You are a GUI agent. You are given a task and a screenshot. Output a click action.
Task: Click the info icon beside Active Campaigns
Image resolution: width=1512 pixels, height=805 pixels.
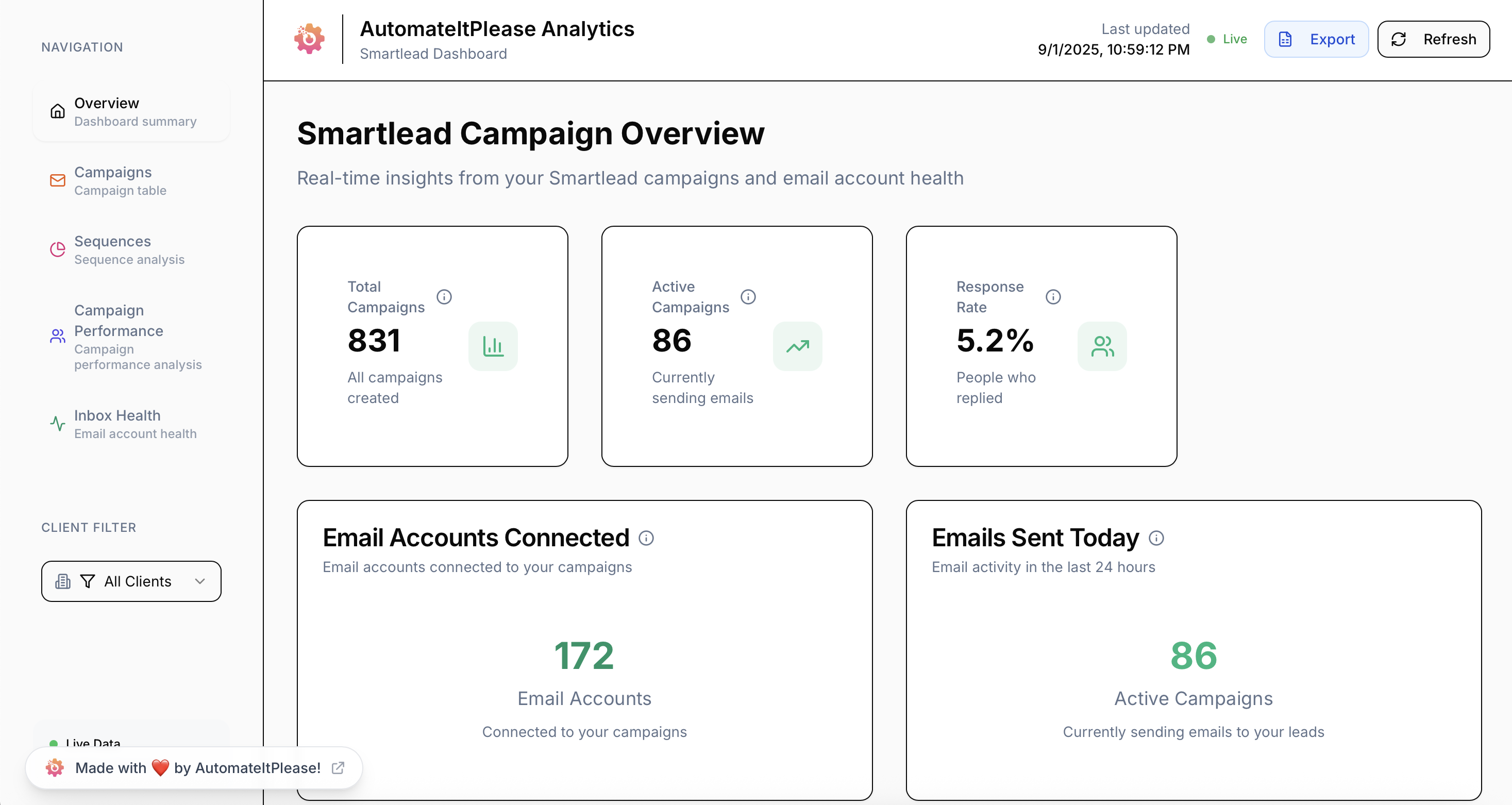748,296
